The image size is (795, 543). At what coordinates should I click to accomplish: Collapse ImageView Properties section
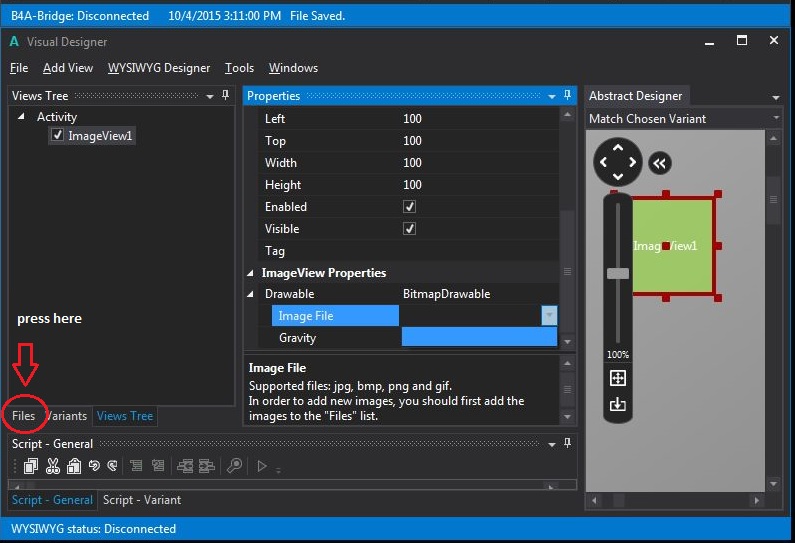[250, 273]
